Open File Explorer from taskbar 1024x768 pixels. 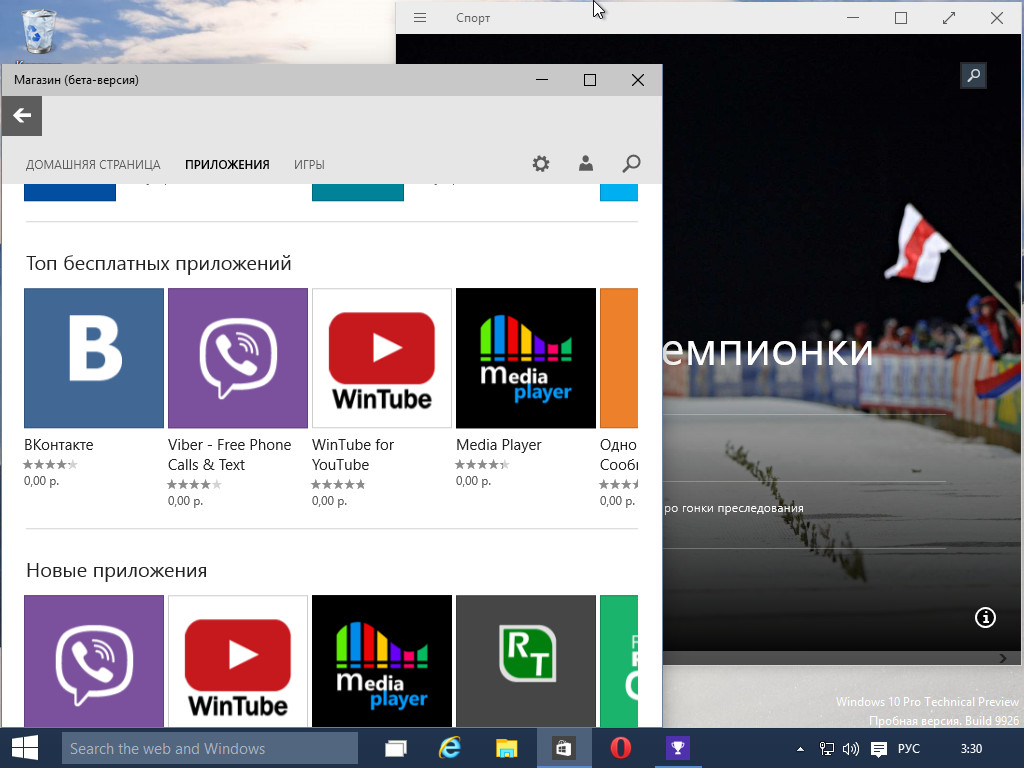pos(506,748)
